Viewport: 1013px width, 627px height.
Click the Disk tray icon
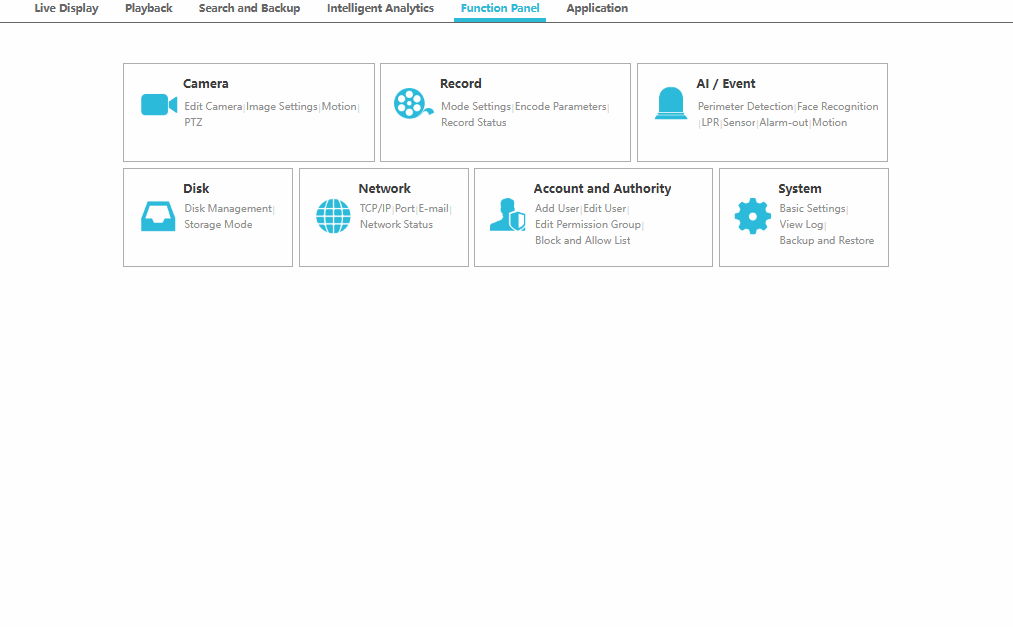pos(158,216)
